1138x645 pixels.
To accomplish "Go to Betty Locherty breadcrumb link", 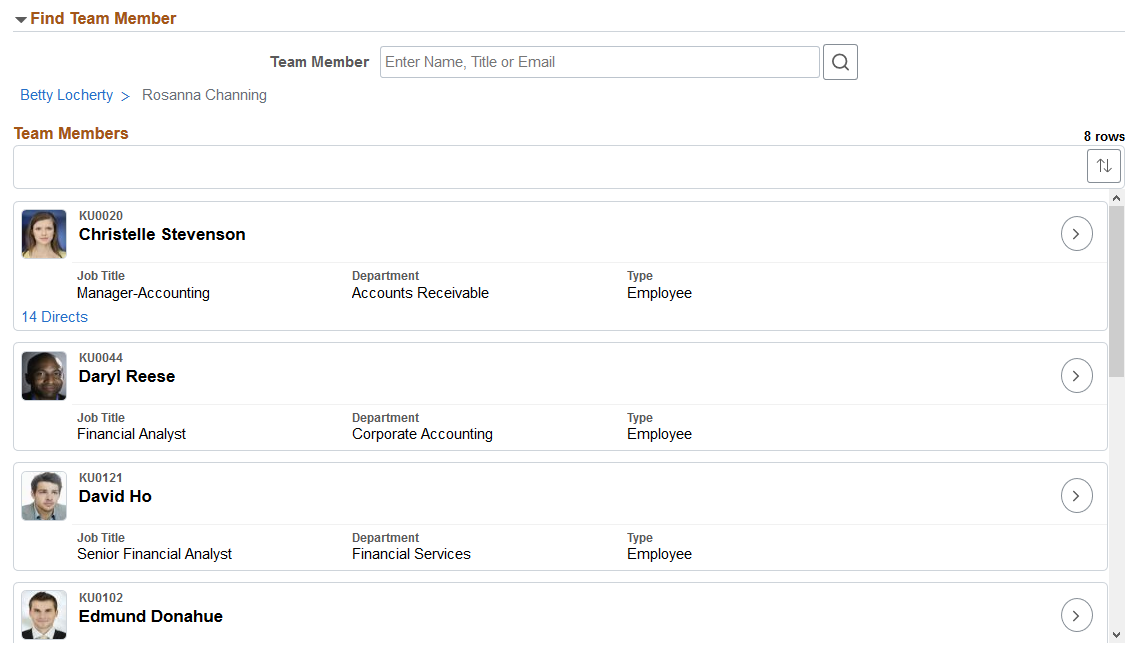I will pyautogui.click(x=67, y=95).
